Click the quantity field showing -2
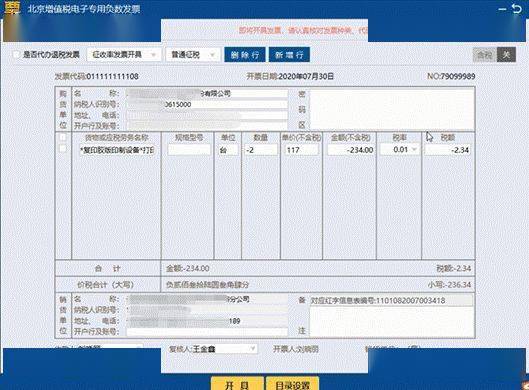This screenshot has width=529, height=390. click(260, 150)
